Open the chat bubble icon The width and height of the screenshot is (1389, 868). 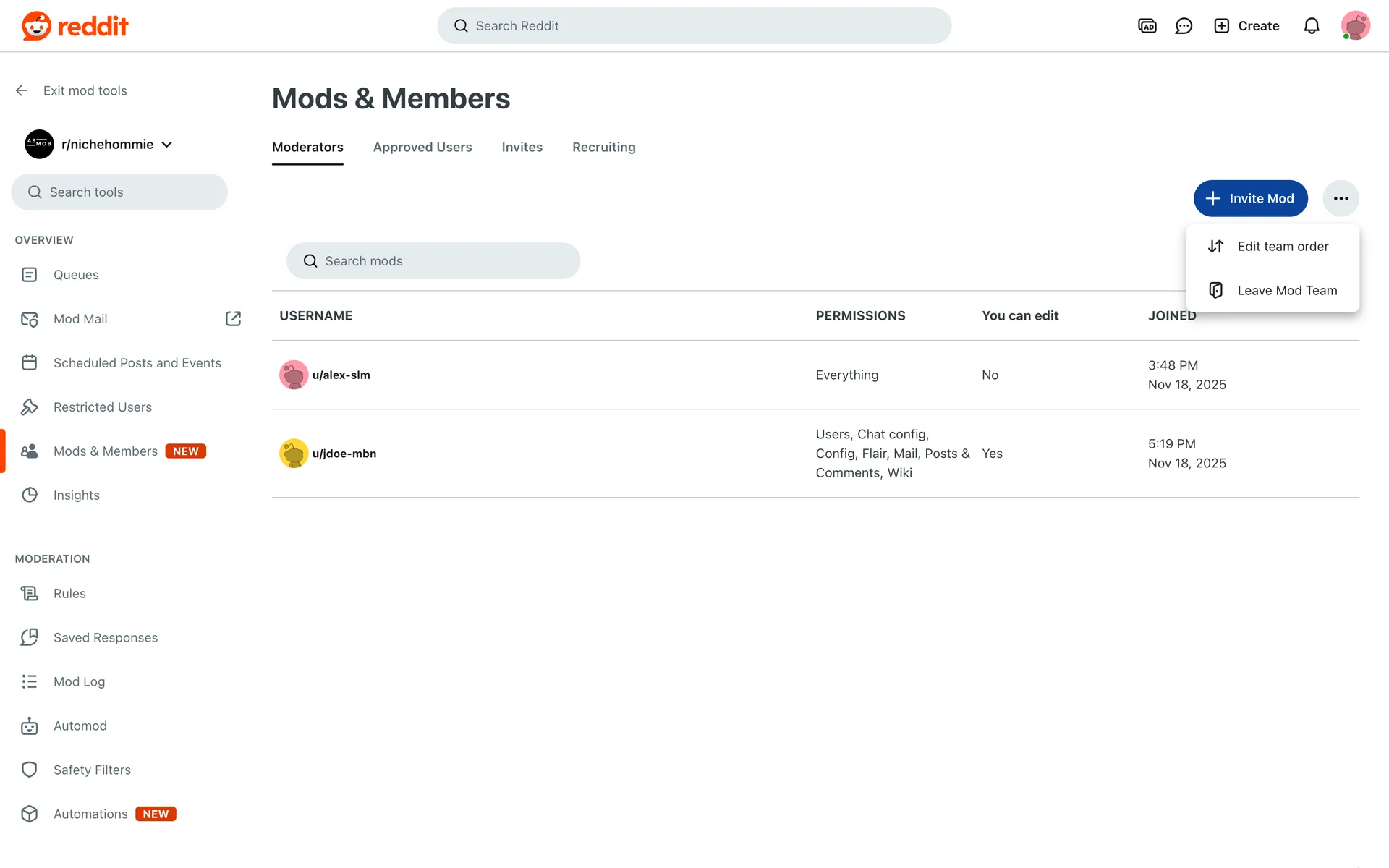(x=1184, y=26)
